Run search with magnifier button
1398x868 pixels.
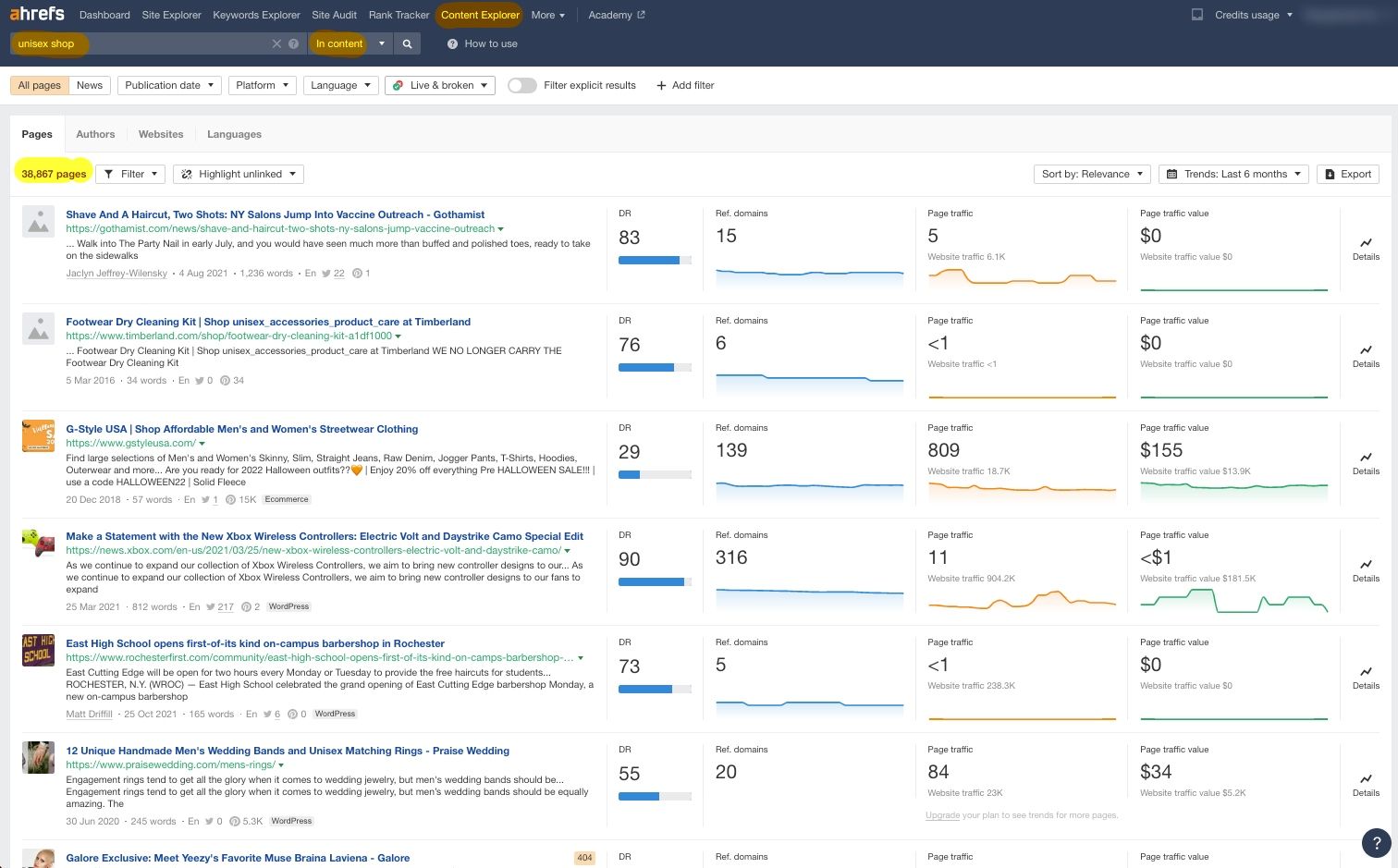click(407, 43)
